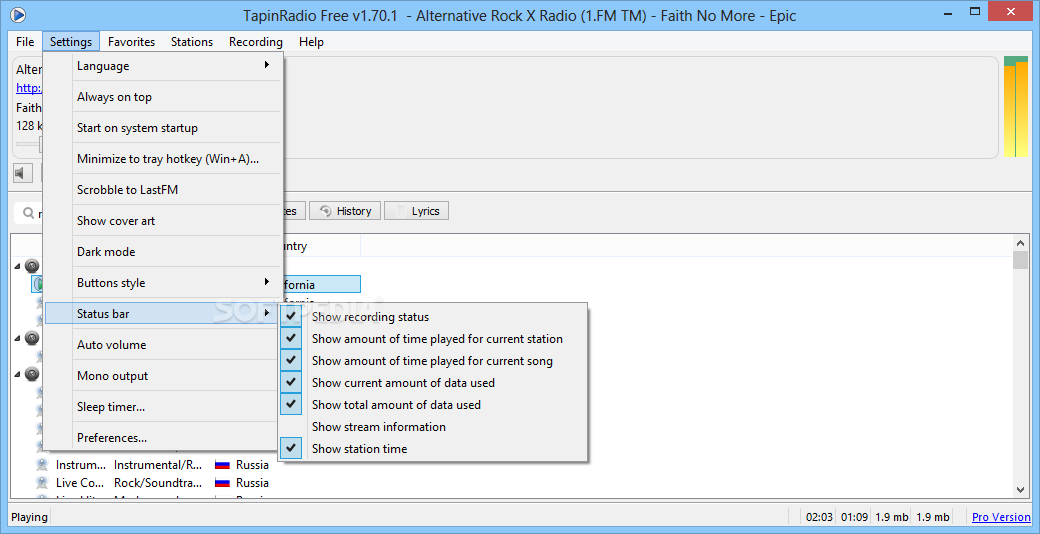
Task: Click the Rock/Soundtra... genre cell
Action: point(158,482)
